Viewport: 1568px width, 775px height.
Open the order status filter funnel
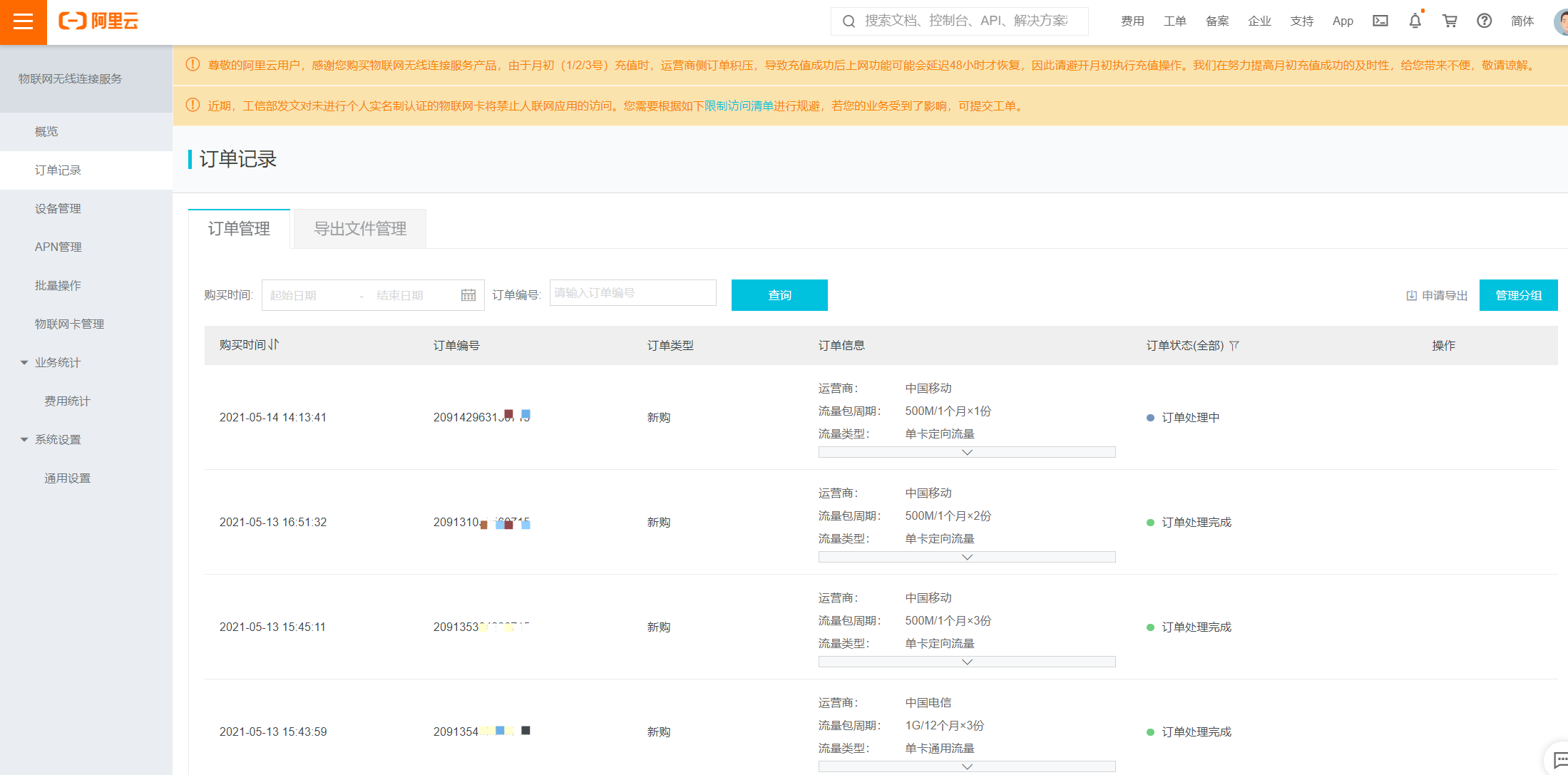(x=1234, y=346)
